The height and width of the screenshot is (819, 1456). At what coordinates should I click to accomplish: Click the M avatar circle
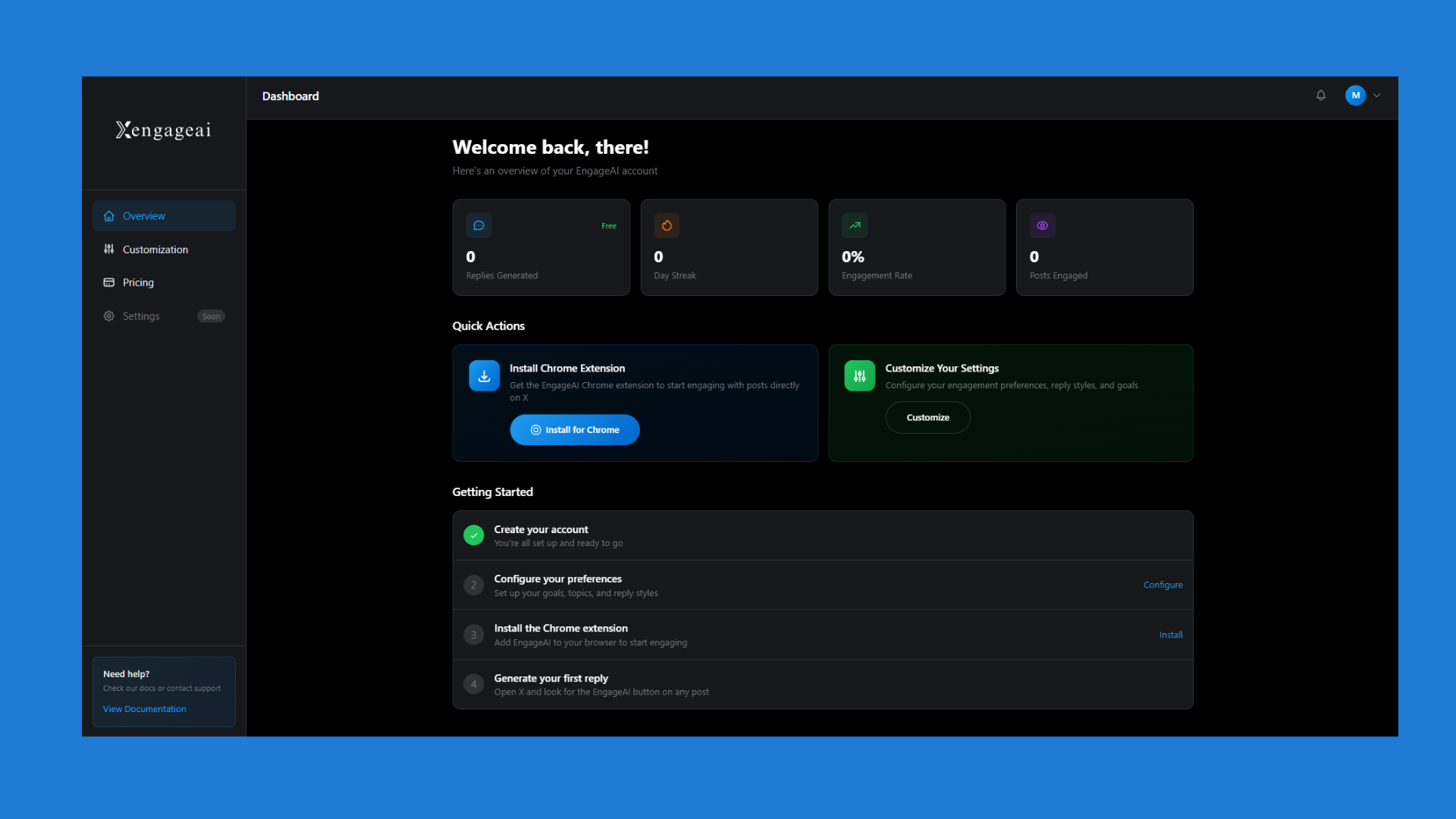[1355, 96]
